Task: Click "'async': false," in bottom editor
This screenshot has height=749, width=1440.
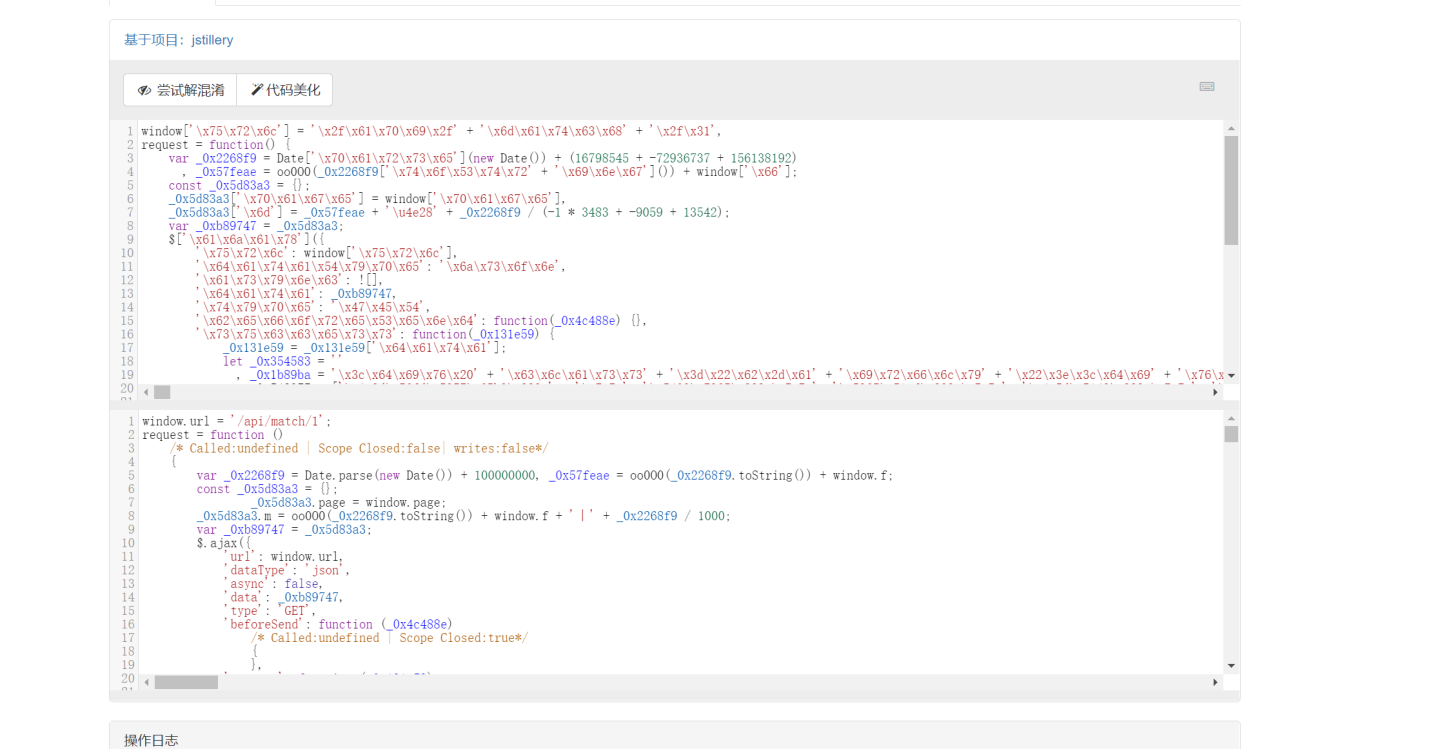Action: [273, 583]
